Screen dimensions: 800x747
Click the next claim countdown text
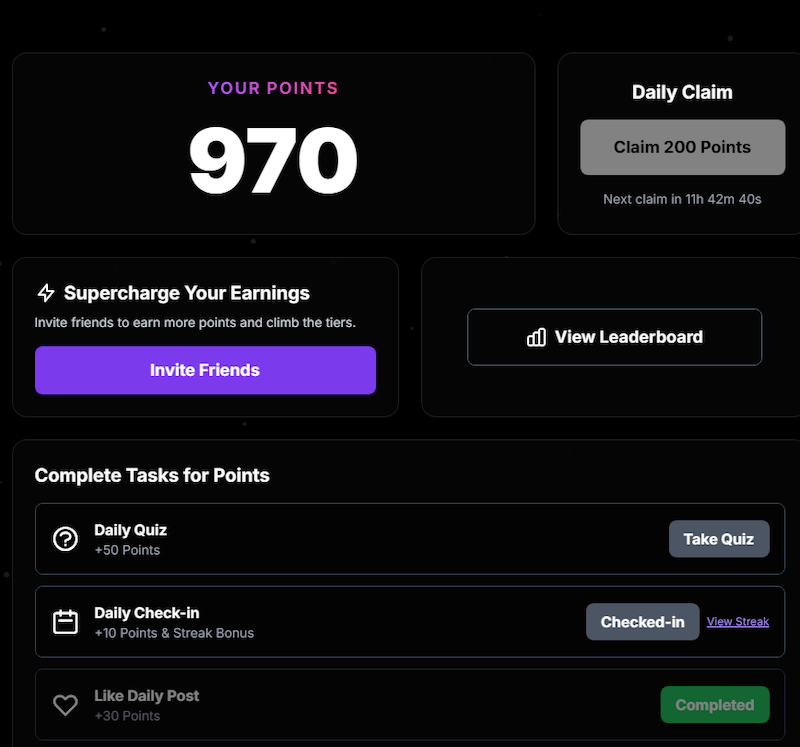(682, 199)
